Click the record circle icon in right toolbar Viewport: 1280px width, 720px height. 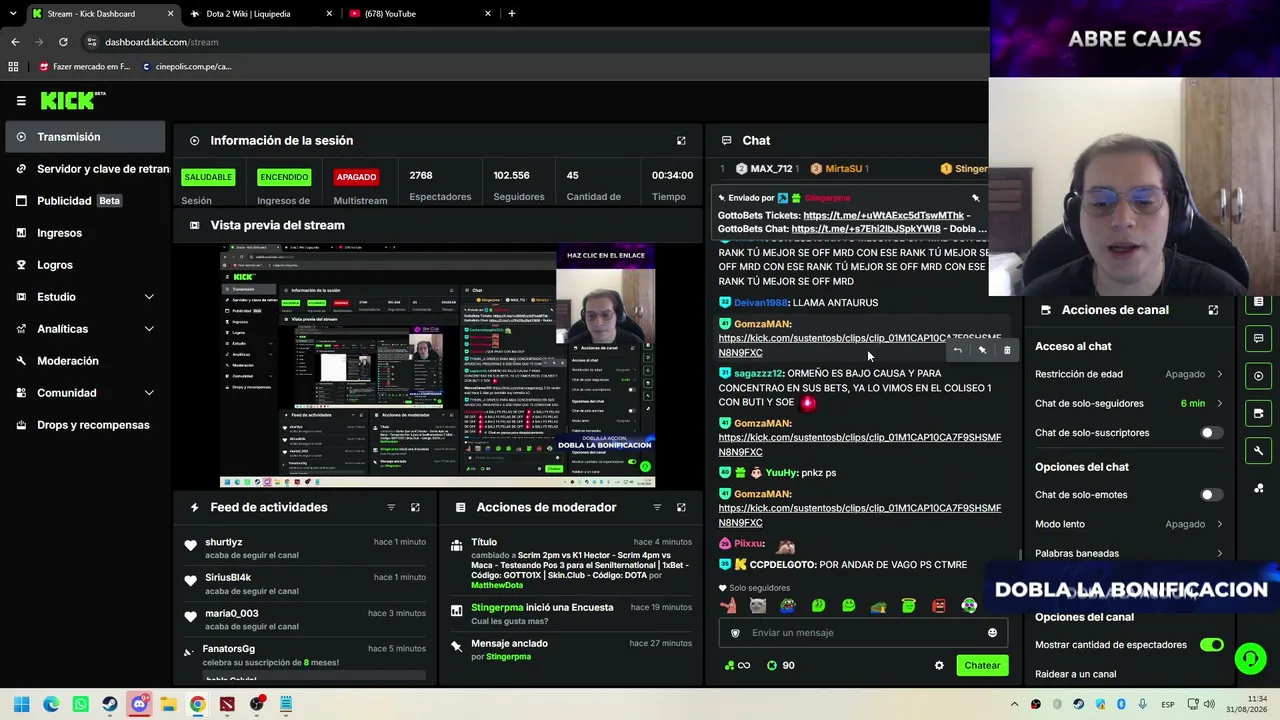coord(1259,376)
